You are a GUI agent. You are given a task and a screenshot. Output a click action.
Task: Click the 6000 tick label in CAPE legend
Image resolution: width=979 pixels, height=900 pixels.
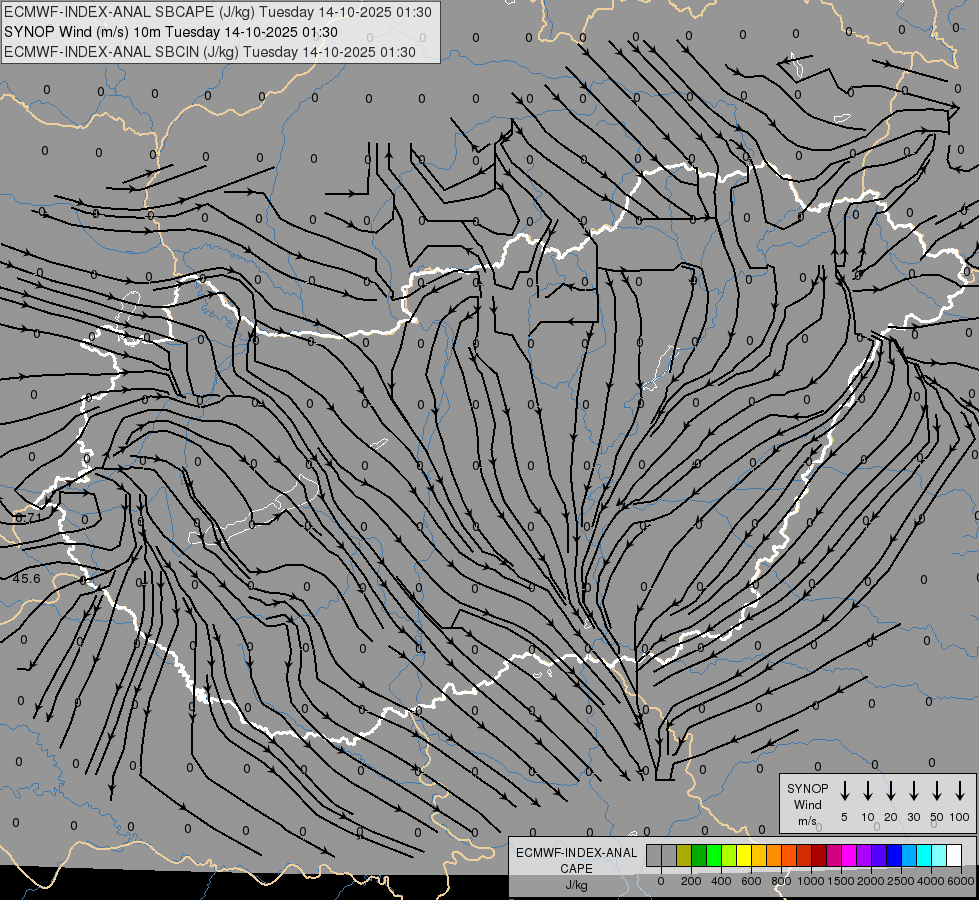point(961,881)
